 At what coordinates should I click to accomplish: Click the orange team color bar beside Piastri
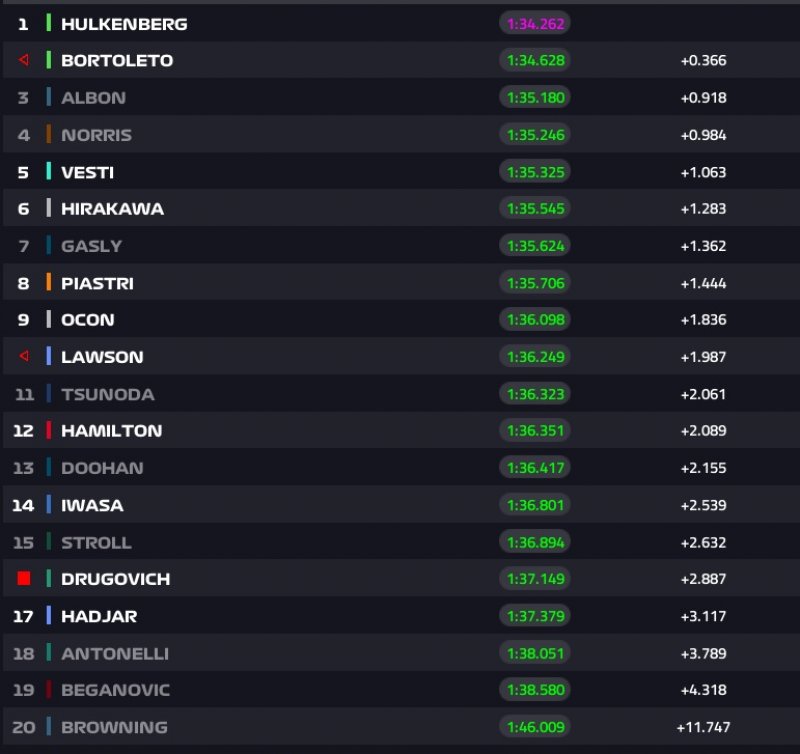(x=48, y=283)
